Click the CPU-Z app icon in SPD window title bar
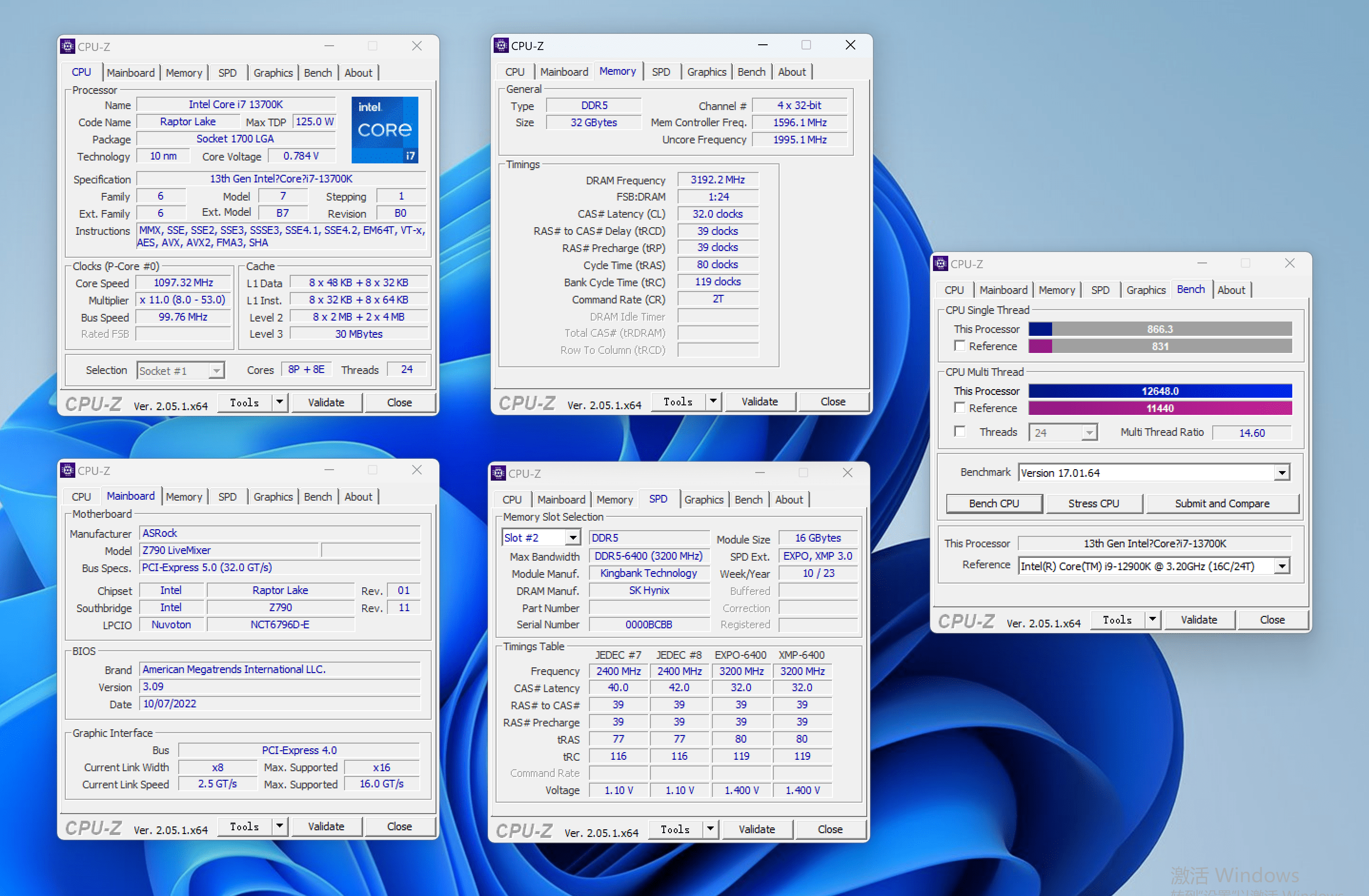This screenshot has width=1369, height=896. pyautogui.click(x=499, y=473)
